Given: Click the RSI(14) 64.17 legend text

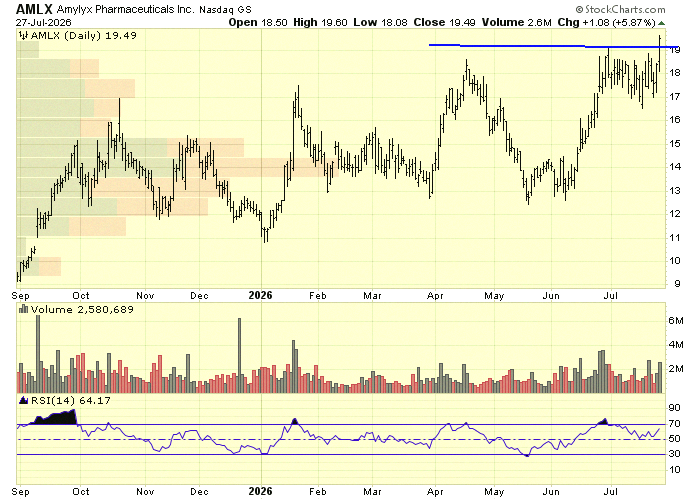Looking at the screenshot, I should point(71,400).
